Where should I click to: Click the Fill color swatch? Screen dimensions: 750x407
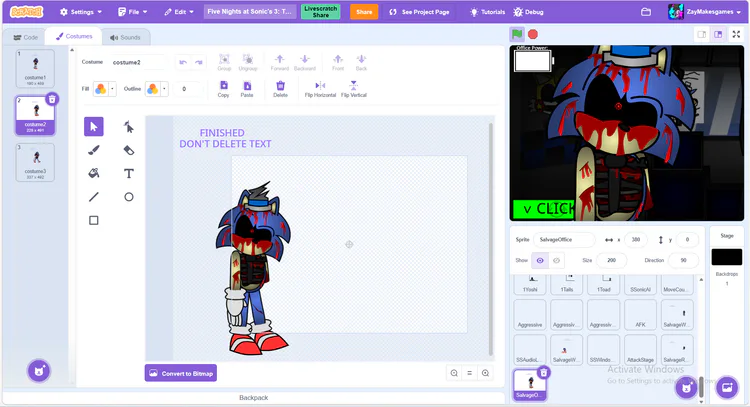(x=100, y=88)
